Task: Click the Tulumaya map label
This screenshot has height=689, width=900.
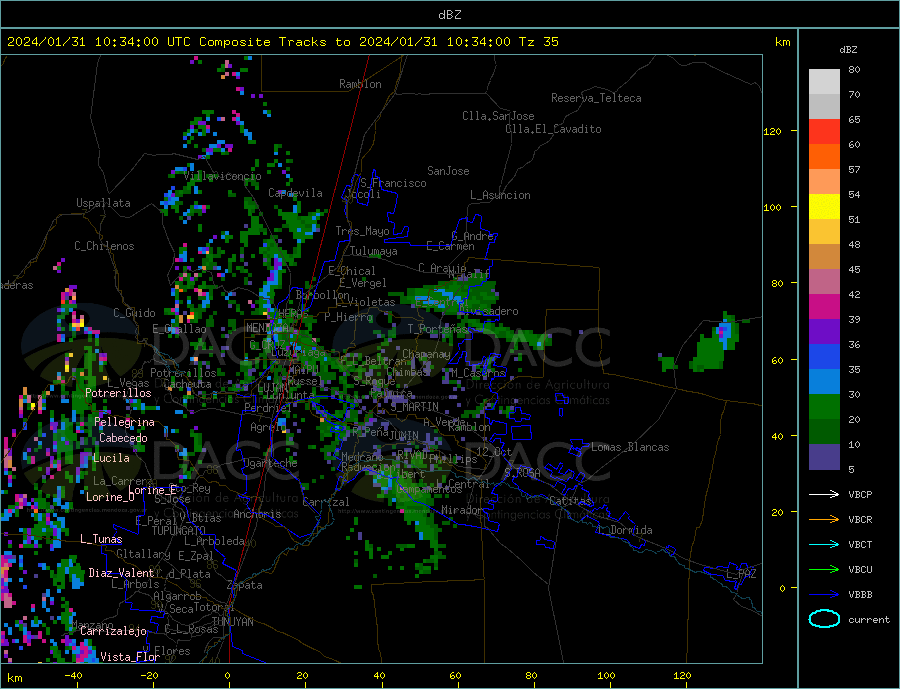Action: click(373, 251)
